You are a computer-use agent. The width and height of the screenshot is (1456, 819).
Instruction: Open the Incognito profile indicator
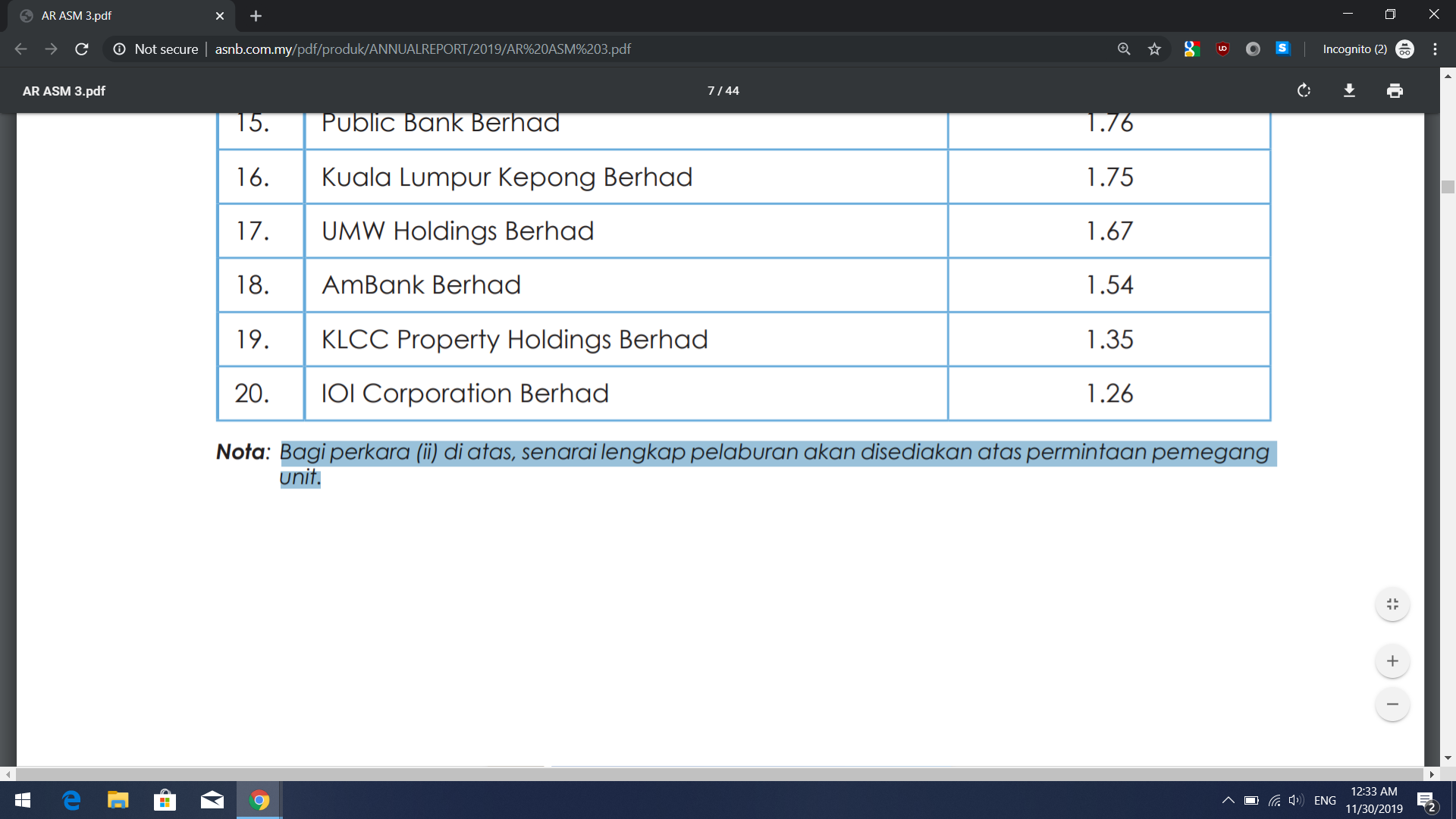click(x=1367, y=49)
